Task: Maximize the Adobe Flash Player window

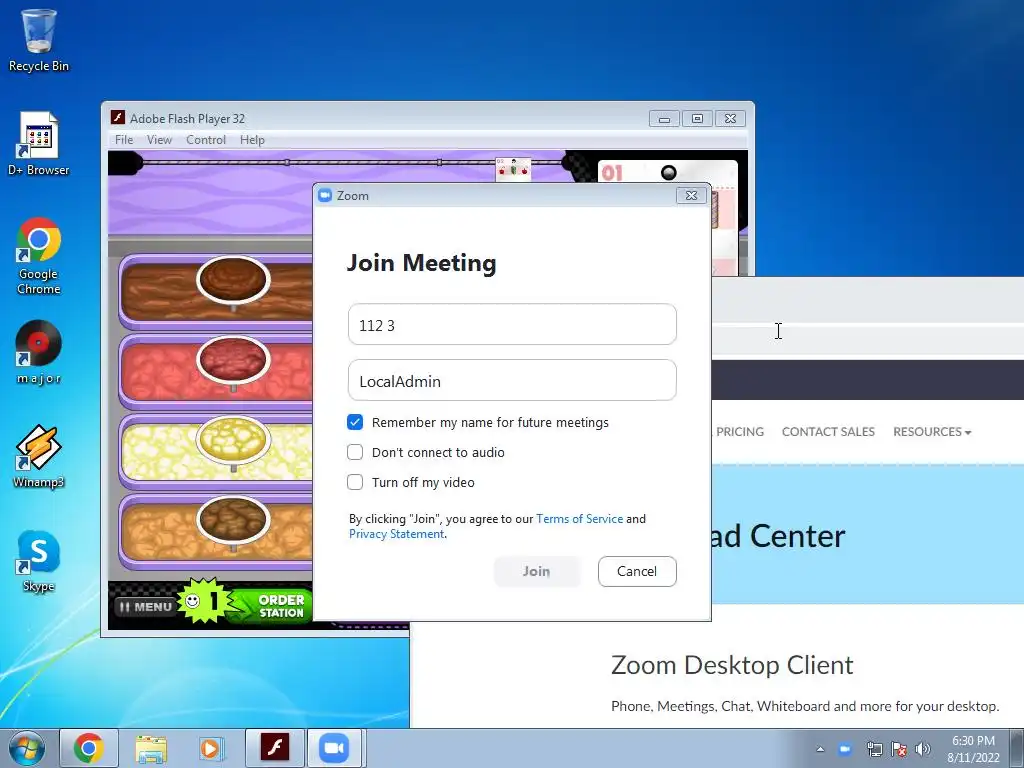Action: coord(697,119)
